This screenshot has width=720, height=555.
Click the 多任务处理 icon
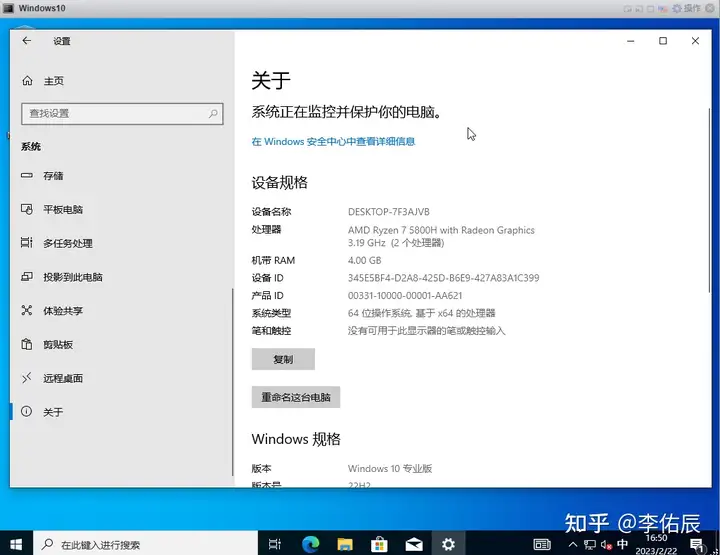[27, 242]
